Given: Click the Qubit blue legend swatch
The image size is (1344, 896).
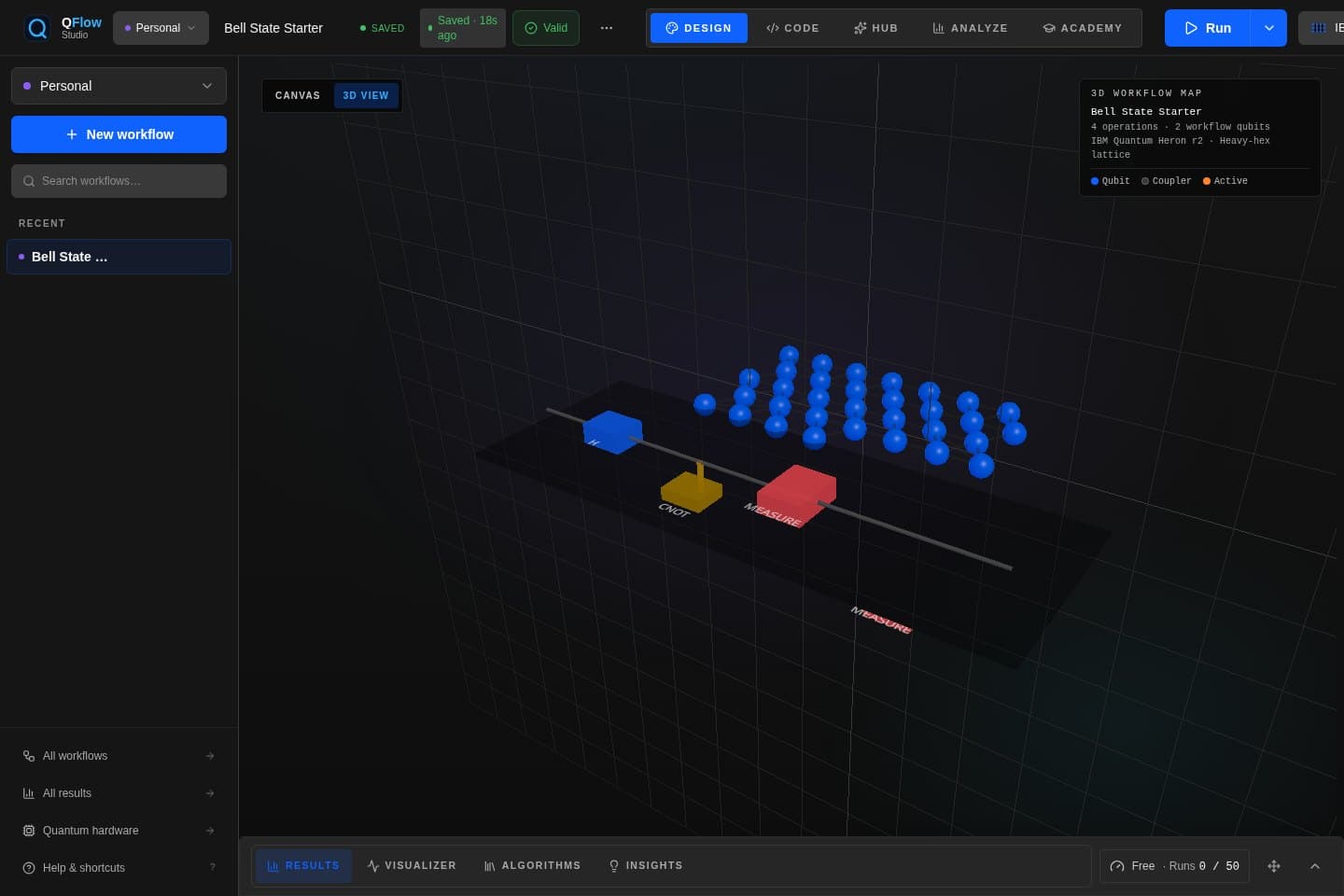Looking at the screenshot, I should click(x=1095, y=181).
